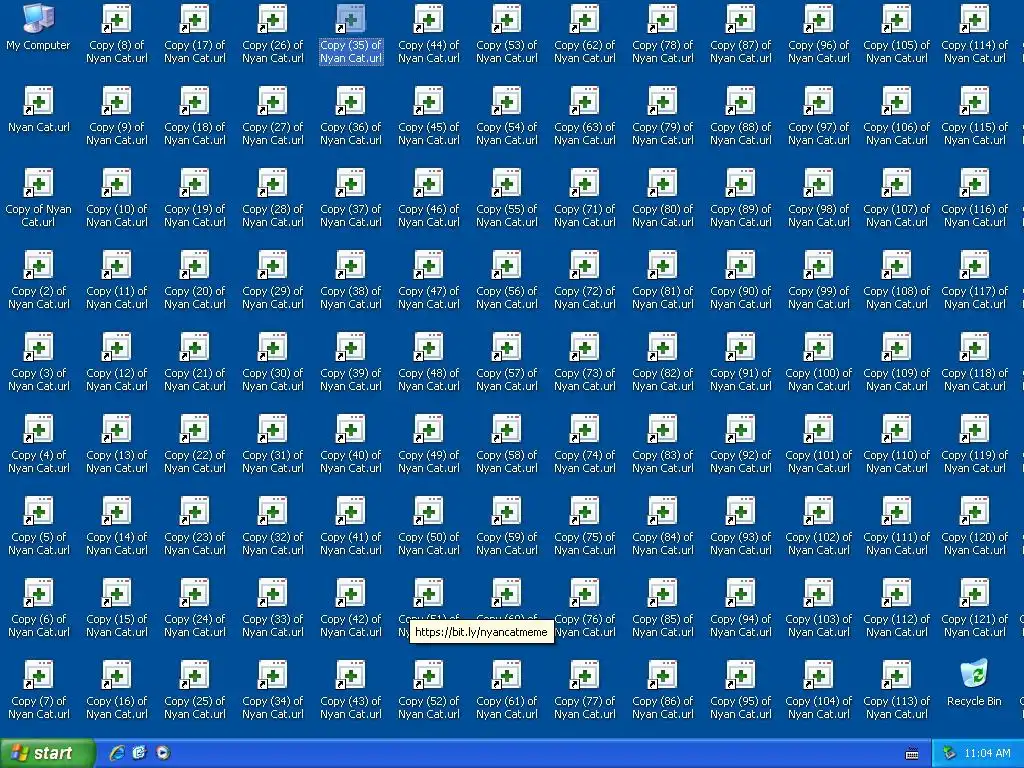Click the Copy (20) of Nyan Cat.url label
This screenshot has height=768, width=1024.
tap(195, 298)
